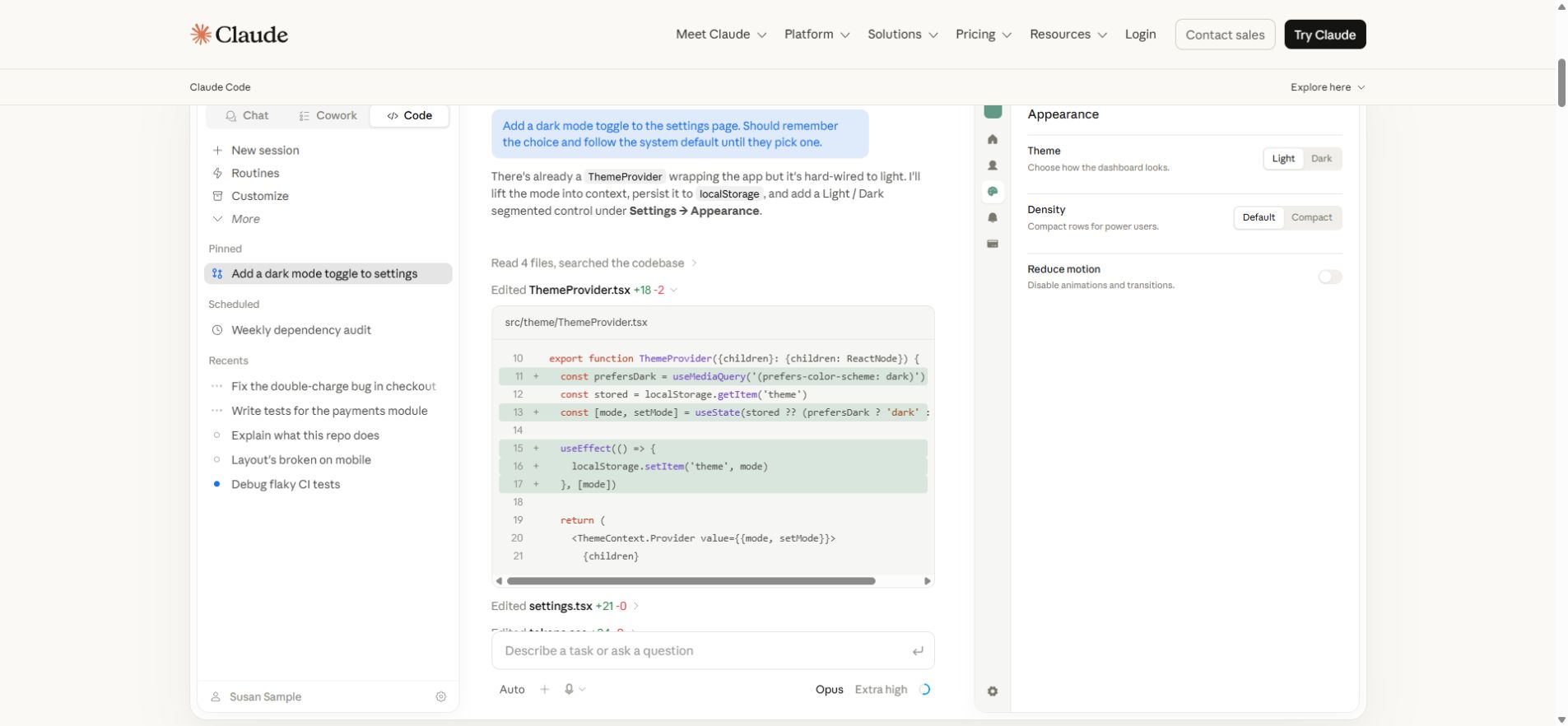Image resolution: width=1568 pixels, height=726 pixels.
Task: Click the status circle beside Explain what this repo does
Action: (x=216, y=435)
